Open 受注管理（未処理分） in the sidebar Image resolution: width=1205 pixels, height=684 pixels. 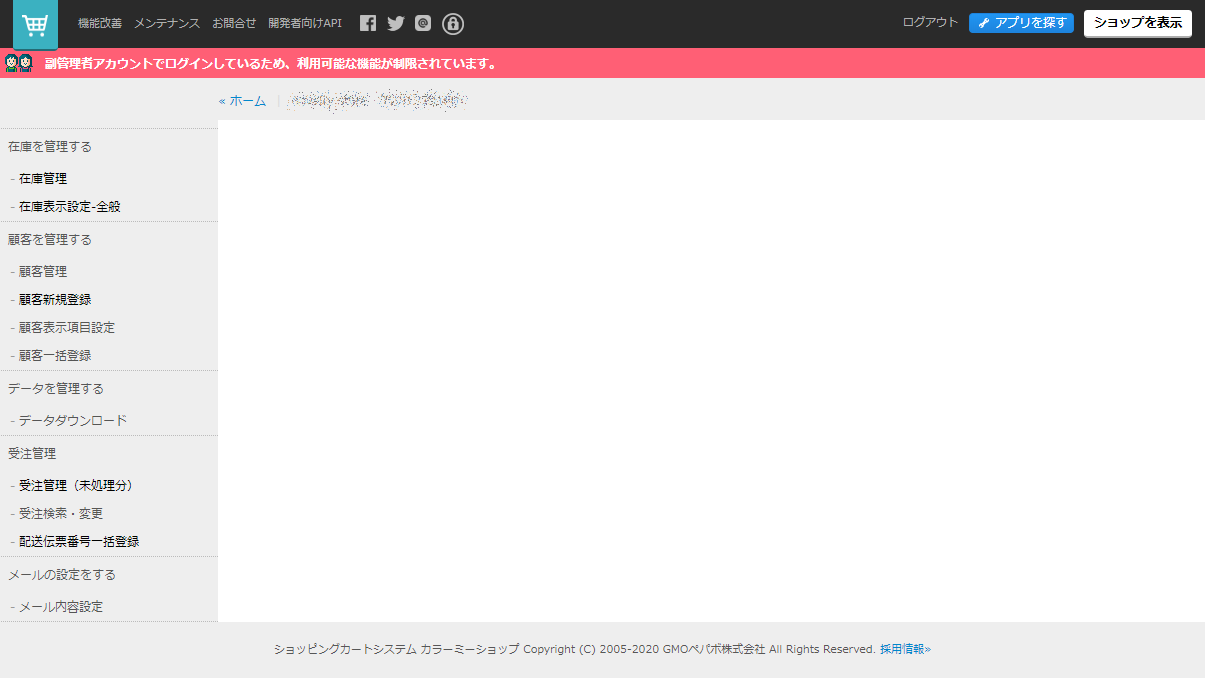(76, 485)
